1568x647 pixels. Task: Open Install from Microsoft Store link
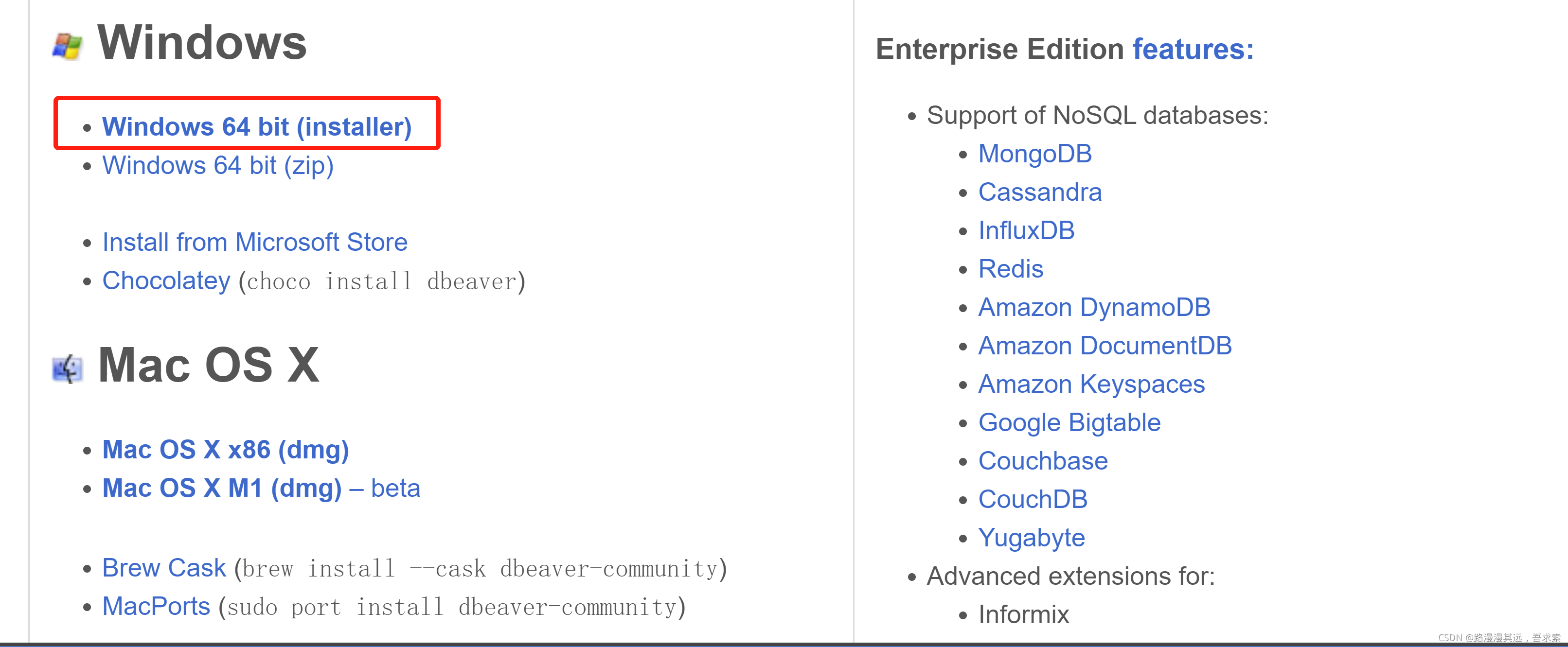click(x=254, y=242)
